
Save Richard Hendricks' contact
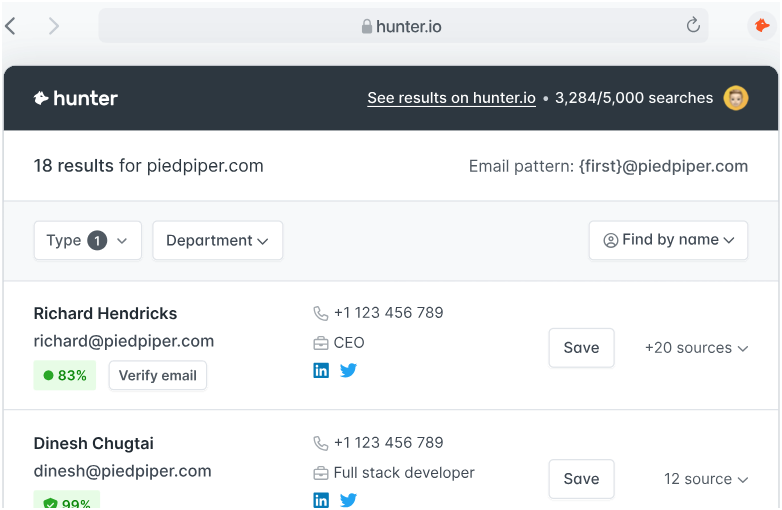coord(582,347)
